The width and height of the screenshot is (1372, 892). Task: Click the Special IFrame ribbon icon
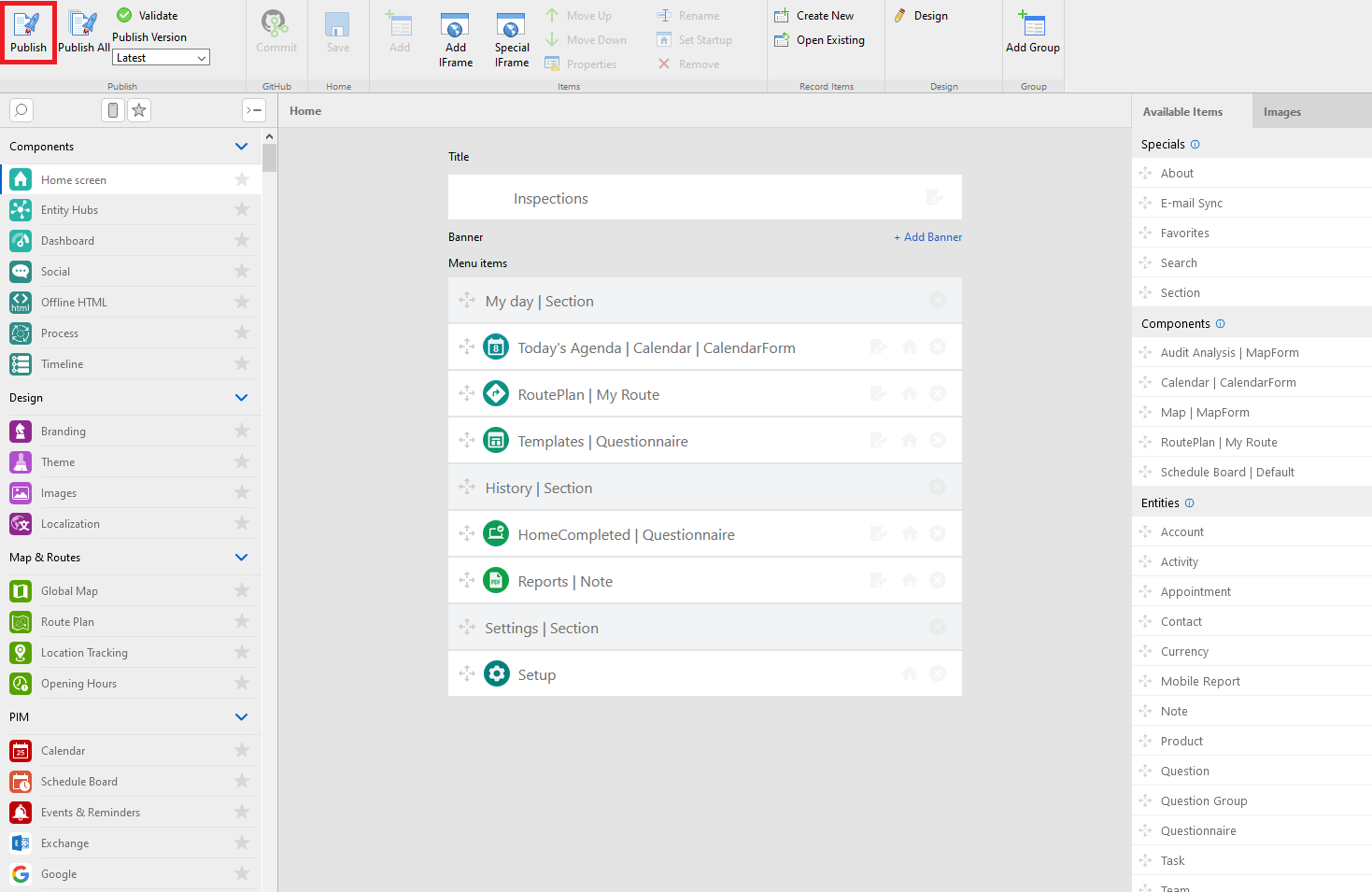[x=511, y=40]
